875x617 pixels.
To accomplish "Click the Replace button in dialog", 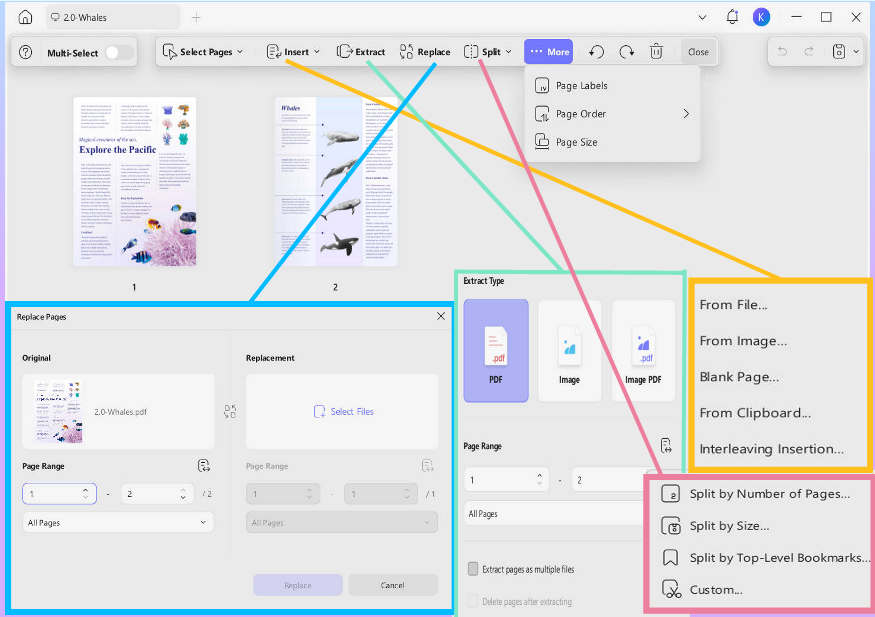I will click(x=298, y=585).
